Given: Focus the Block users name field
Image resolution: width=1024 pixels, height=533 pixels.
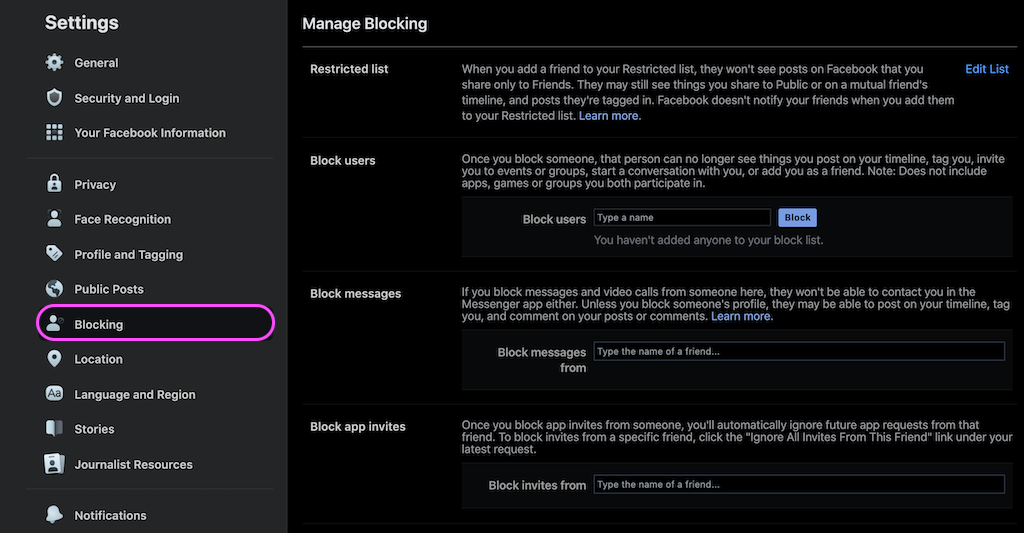Looking at the screenshot, I should click(682, 218).
